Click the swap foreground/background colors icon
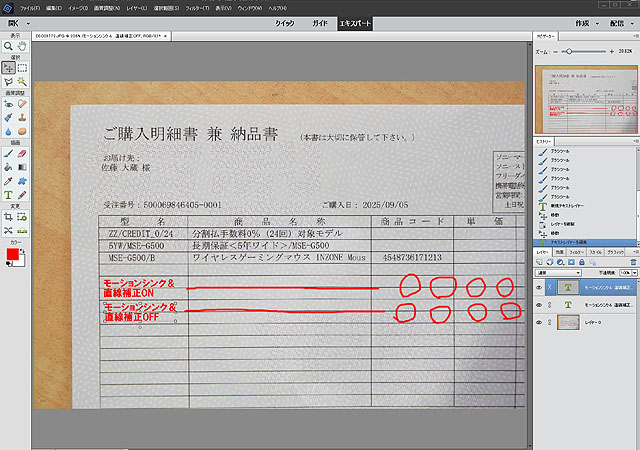Screen dimensions: 640x450 tap(23, 251)
